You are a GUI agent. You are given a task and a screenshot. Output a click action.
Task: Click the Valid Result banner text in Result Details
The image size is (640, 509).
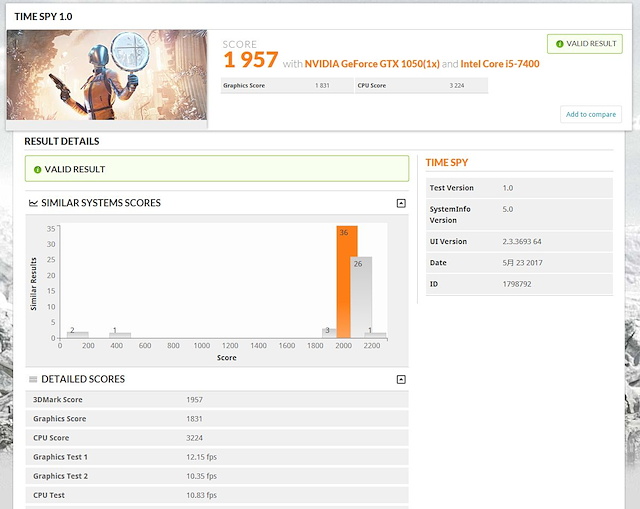point(75,169)
